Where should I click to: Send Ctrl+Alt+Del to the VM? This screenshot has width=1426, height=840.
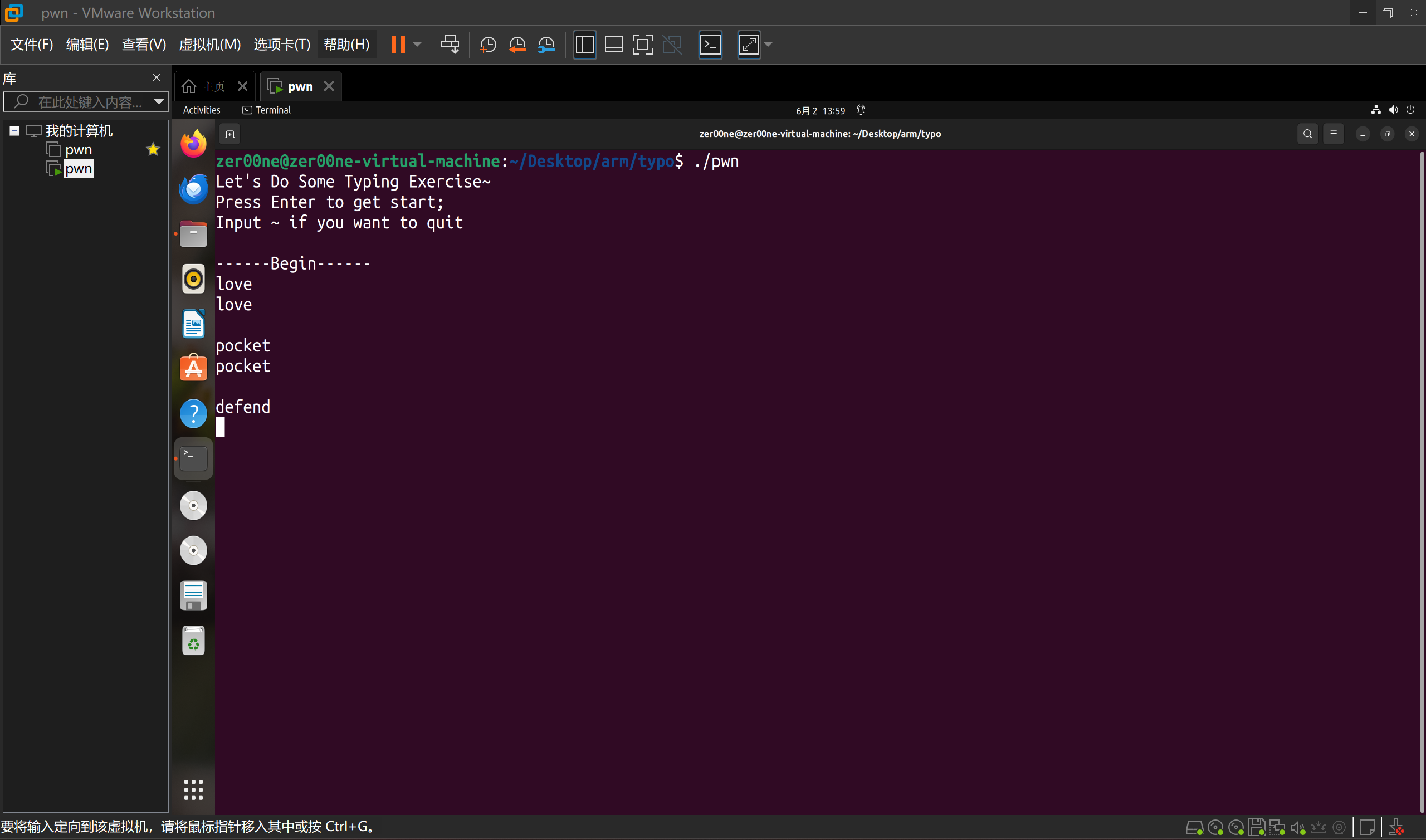pyautogui.click(x=451, y=44)
